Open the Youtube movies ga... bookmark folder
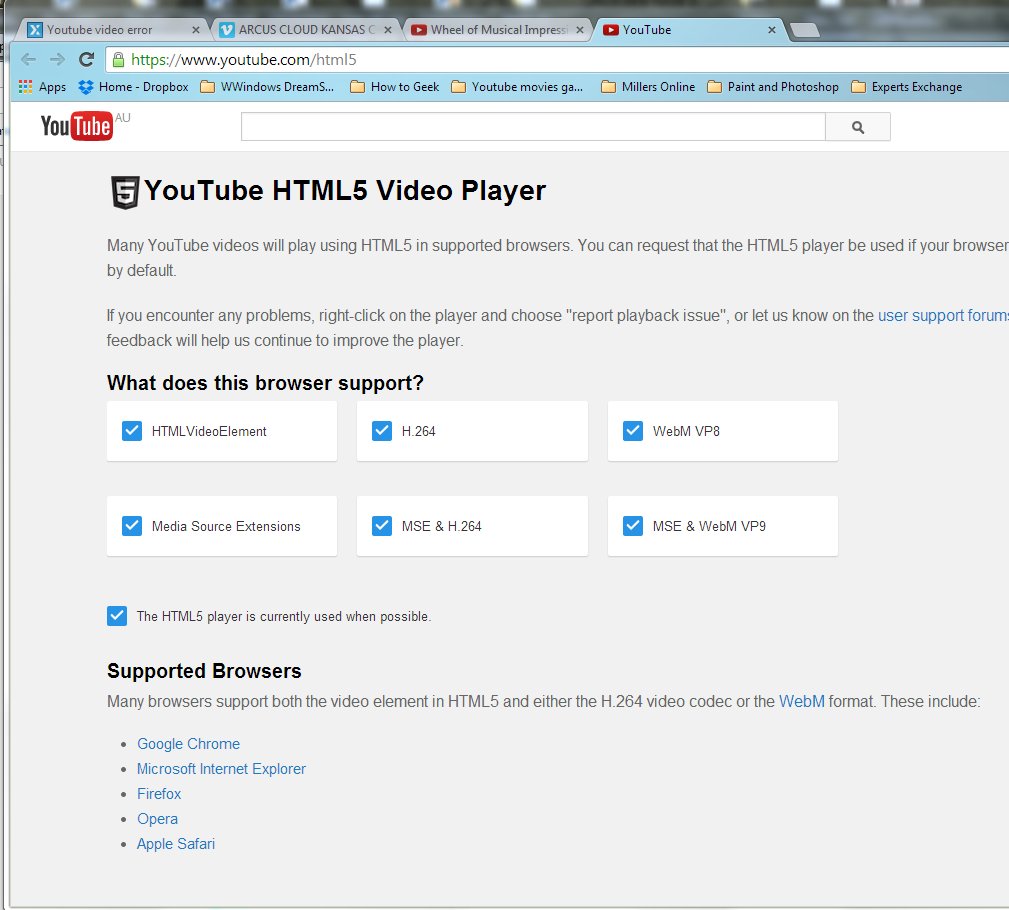The width and height of the screenshot is (1009, 910). [517, 87]
